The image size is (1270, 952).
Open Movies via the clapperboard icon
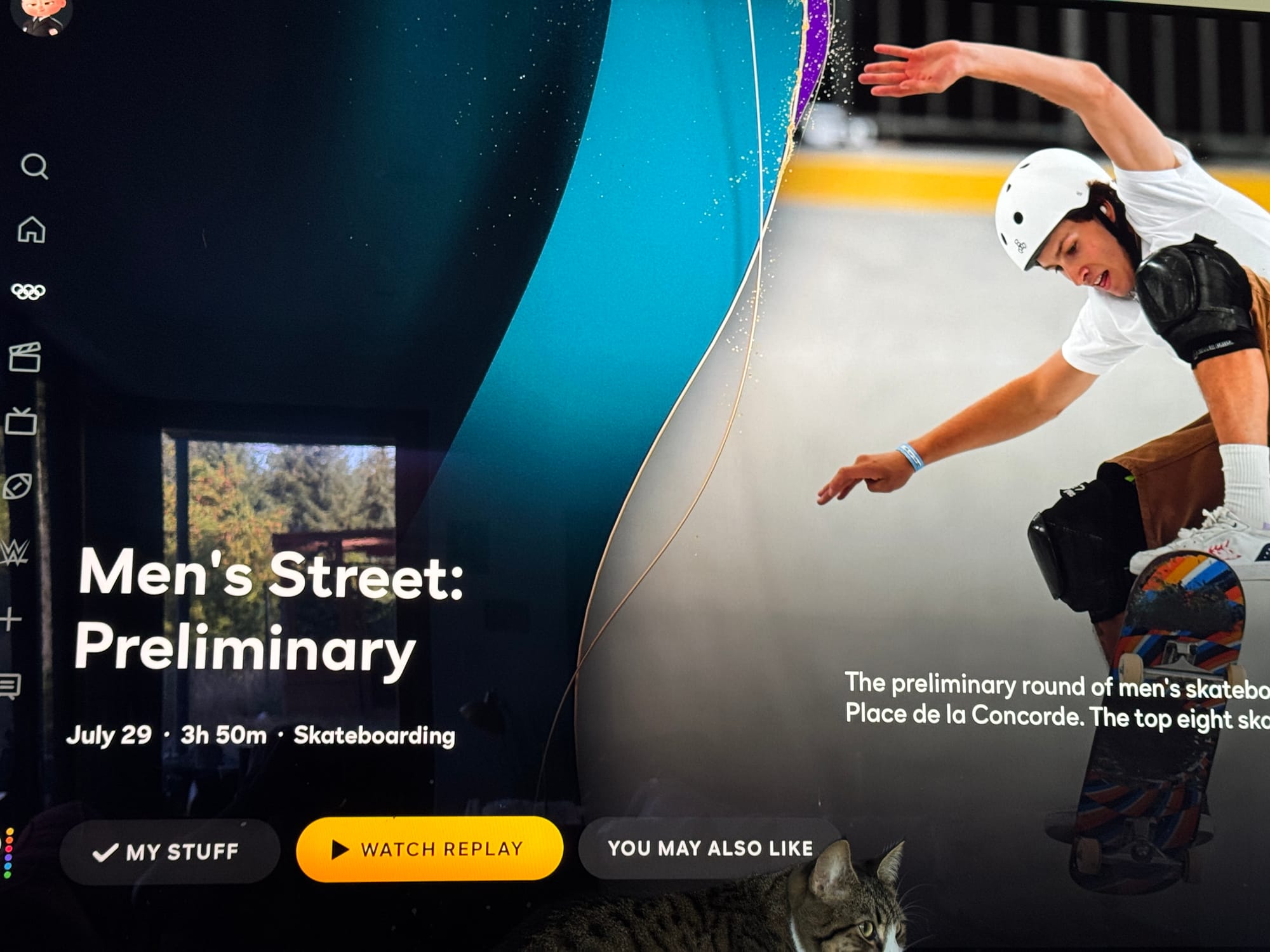pyautogui.click(x=25, y=357)
